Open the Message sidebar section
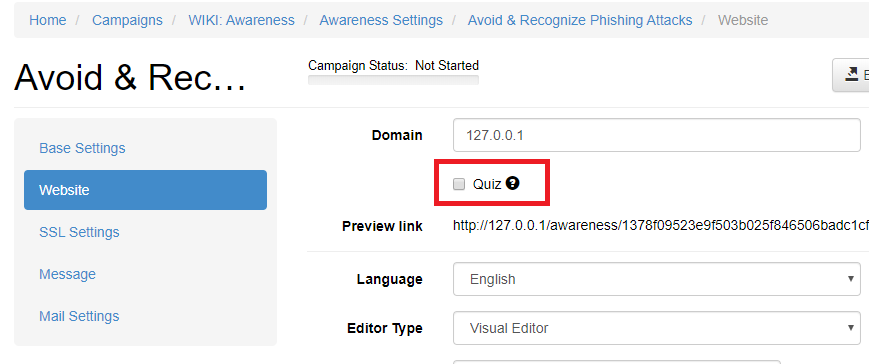This screenshot has width=869, height=364. tap(67, 274)
